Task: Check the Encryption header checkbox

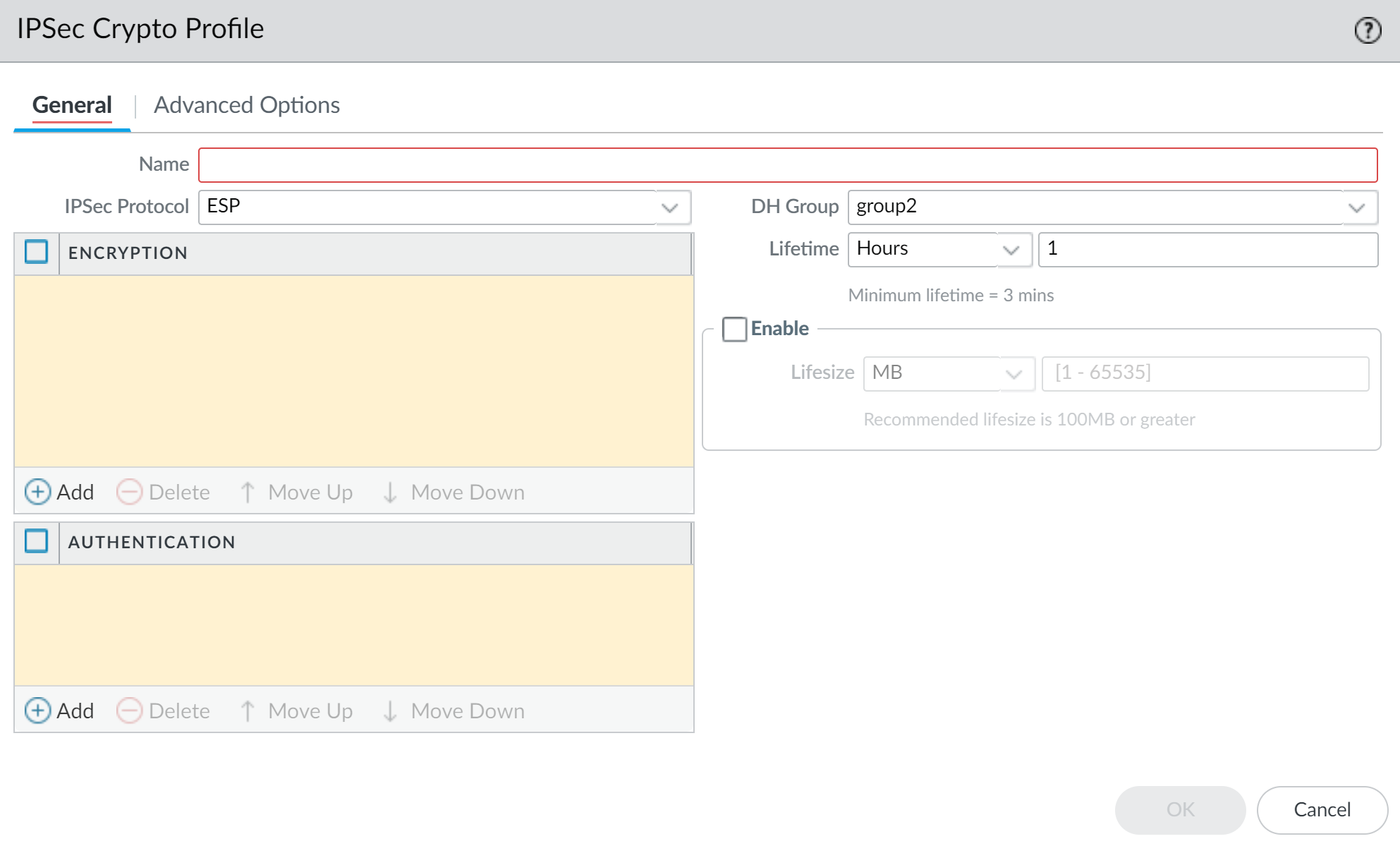Action: coord(37,252)
